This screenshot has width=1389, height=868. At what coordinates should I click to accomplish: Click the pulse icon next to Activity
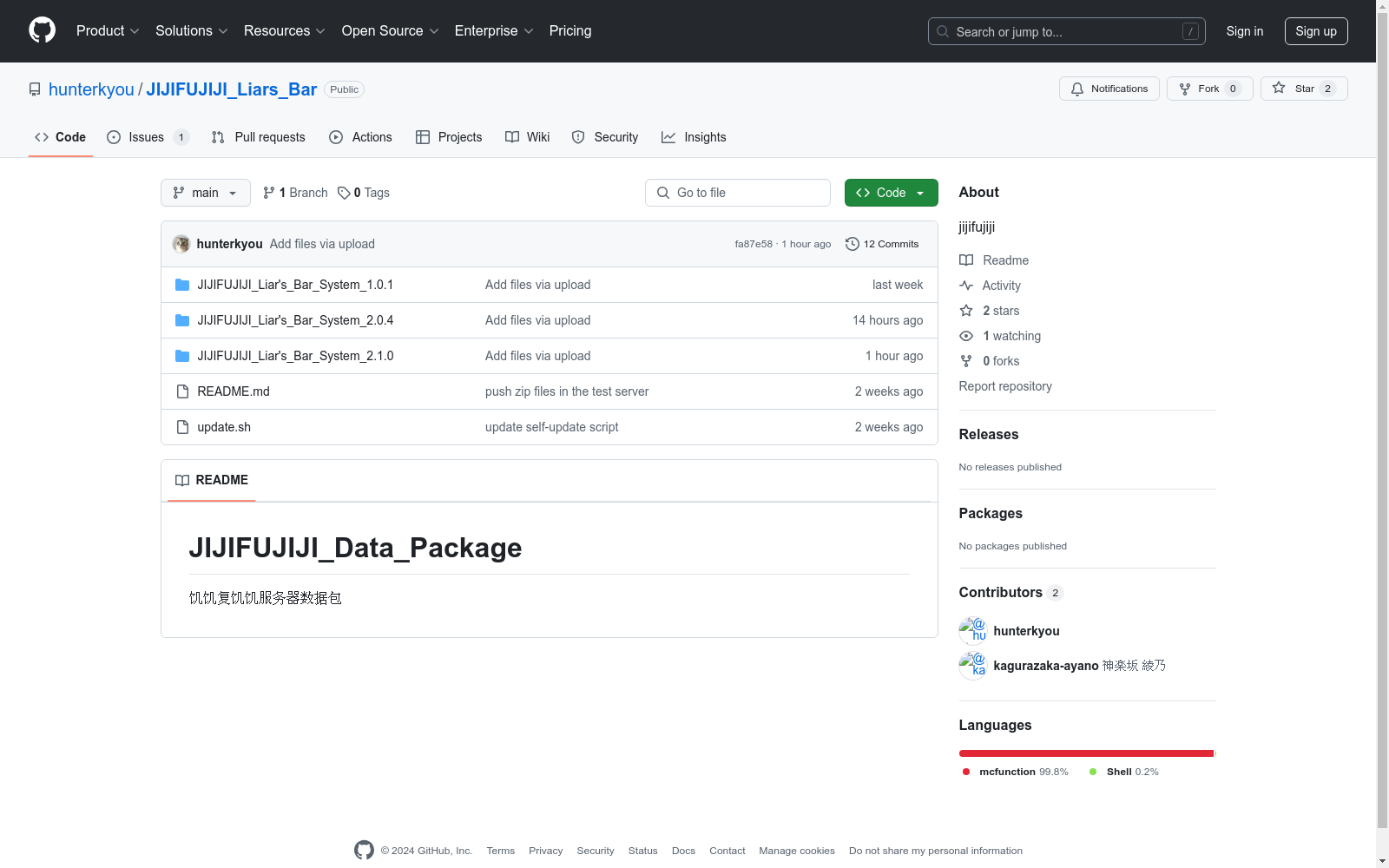[966, 286]
